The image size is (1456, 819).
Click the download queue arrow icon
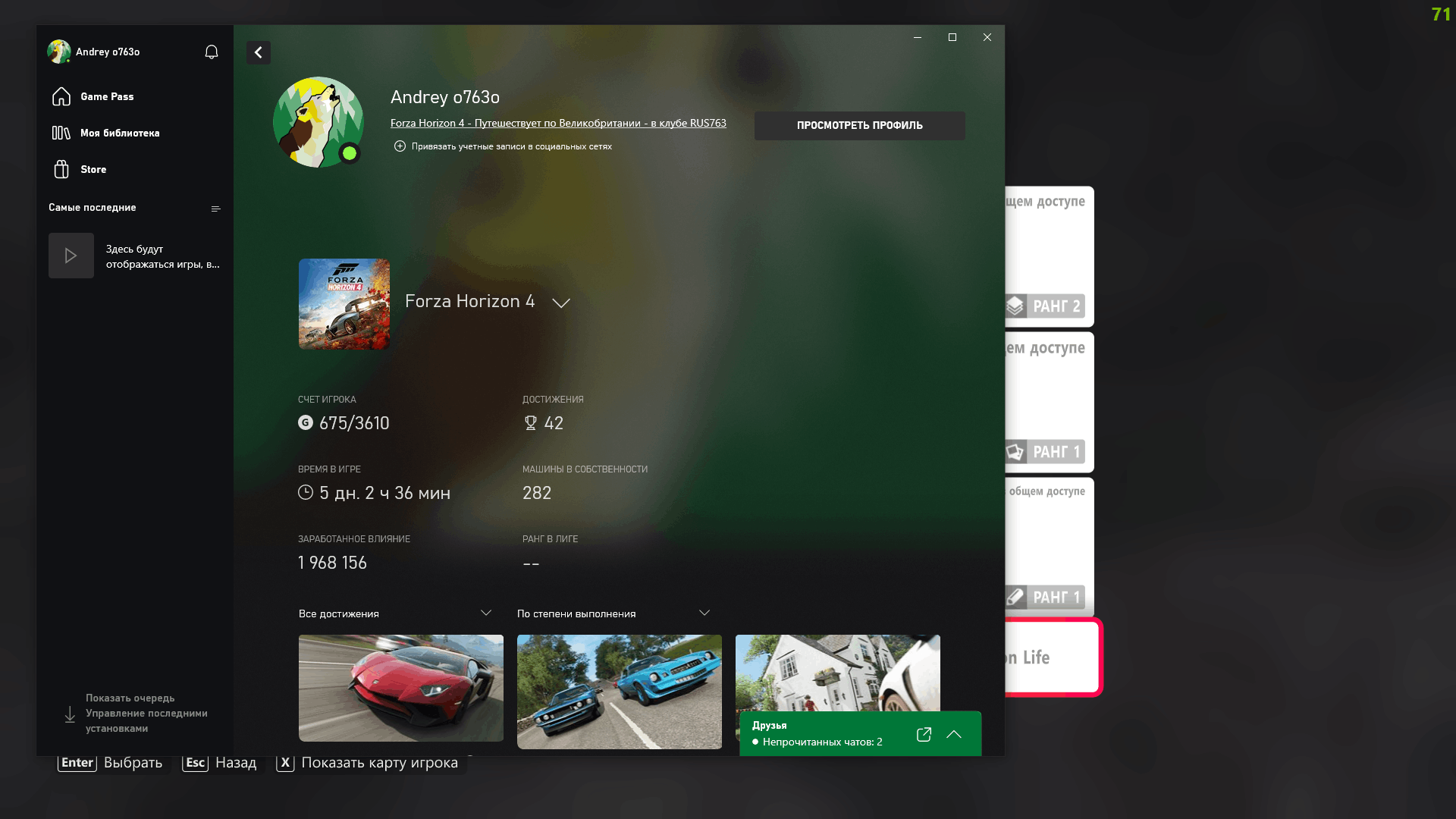70,714
